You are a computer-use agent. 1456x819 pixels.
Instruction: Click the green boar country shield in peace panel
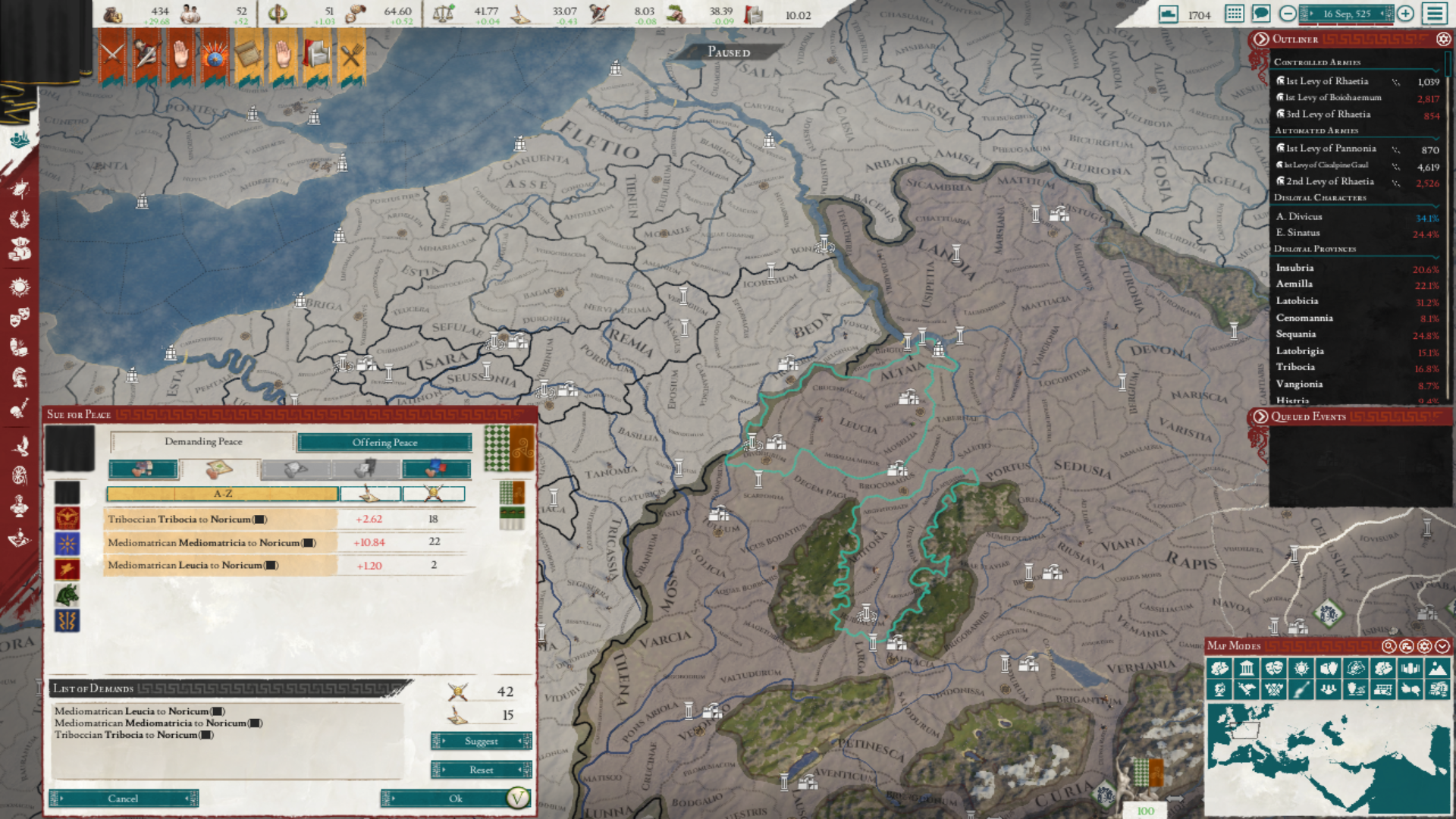coord(67,595)
